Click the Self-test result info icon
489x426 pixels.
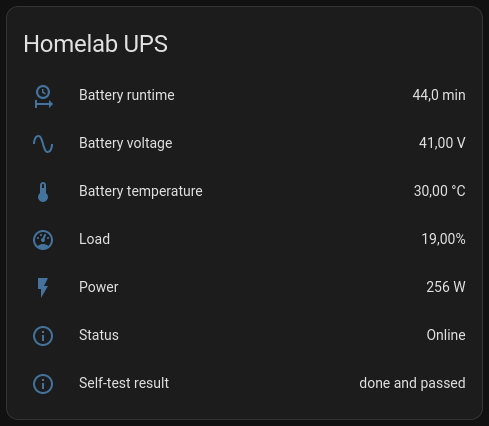[x=43, y=384]
